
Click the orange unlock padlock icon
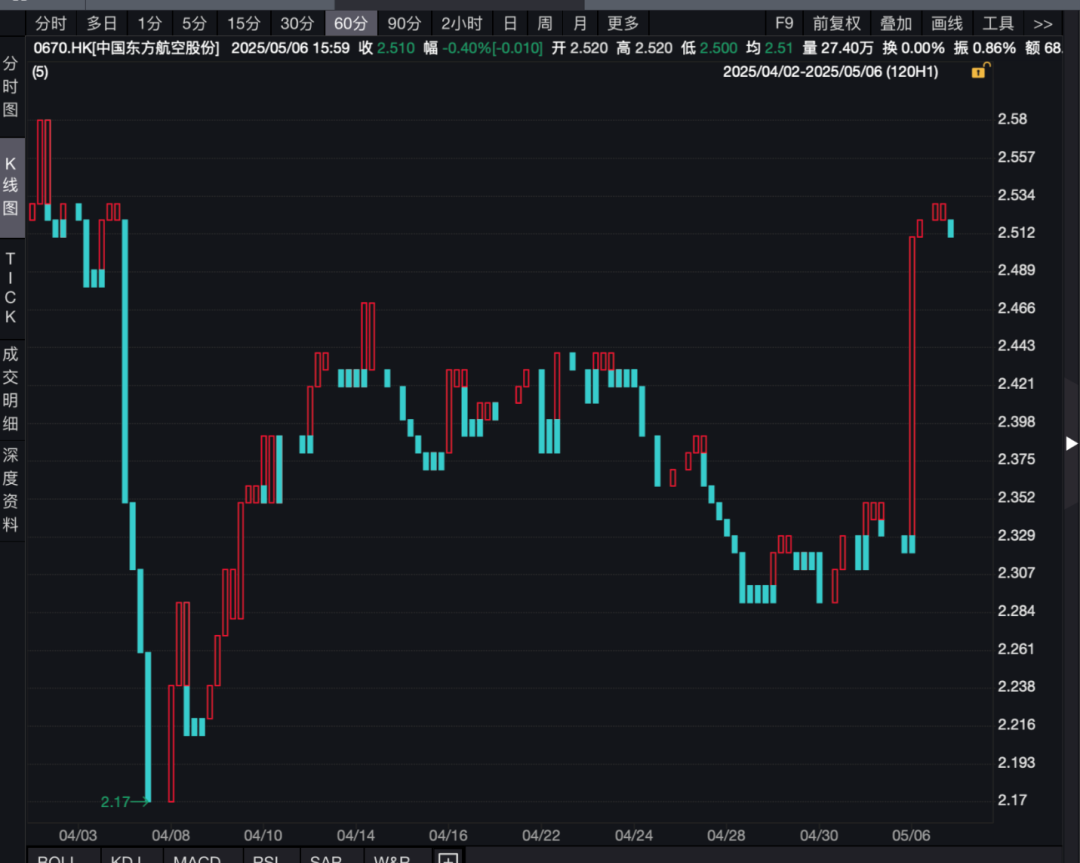980,70
